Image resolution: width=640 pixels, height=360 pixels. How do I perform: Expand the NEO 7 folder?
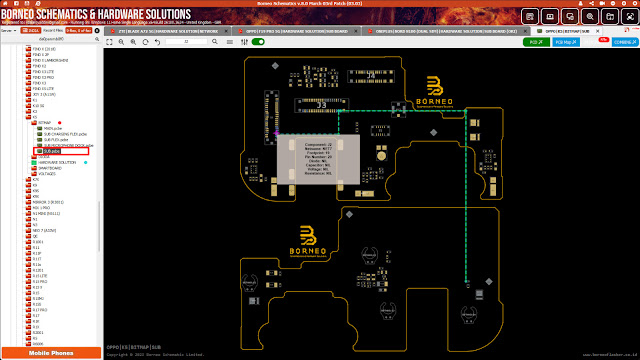click(x=44, y=231)
